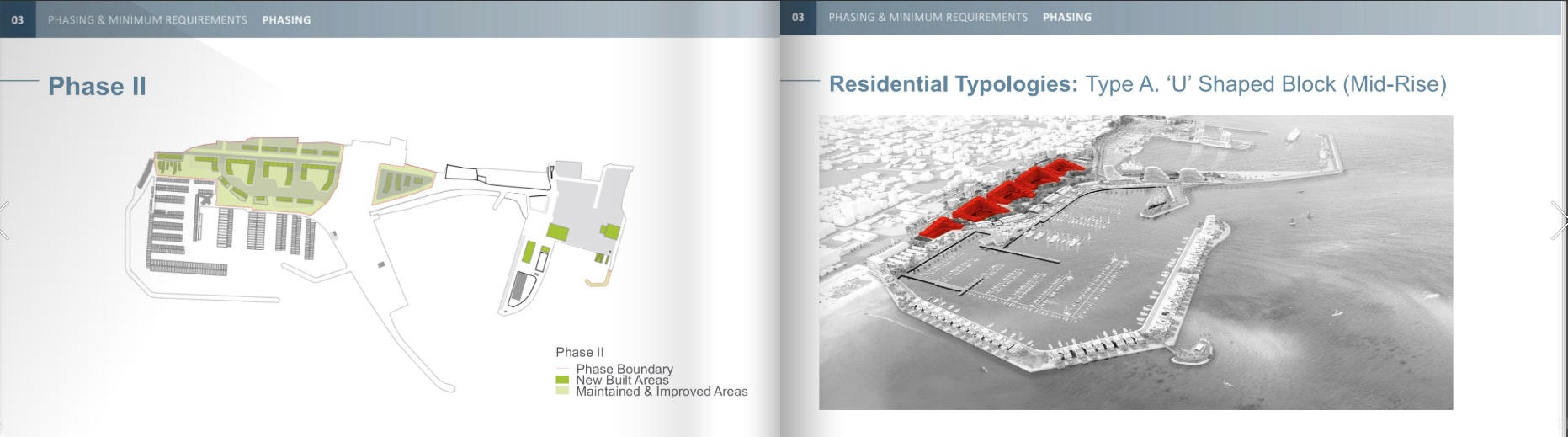Click the Maintained & Improved Areas swatch

[562, 391]
